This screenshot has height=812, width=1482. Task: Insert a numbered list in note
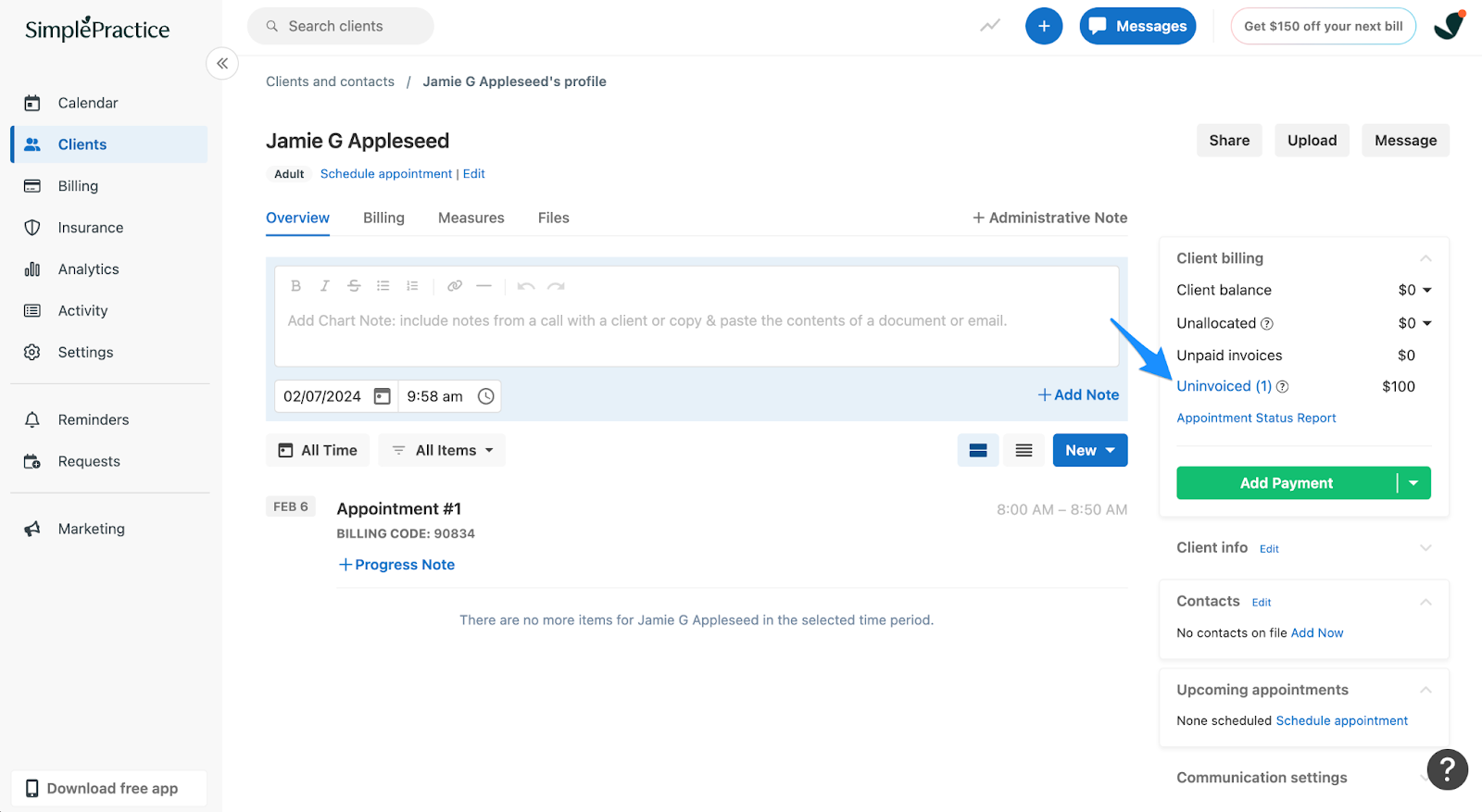412,286
